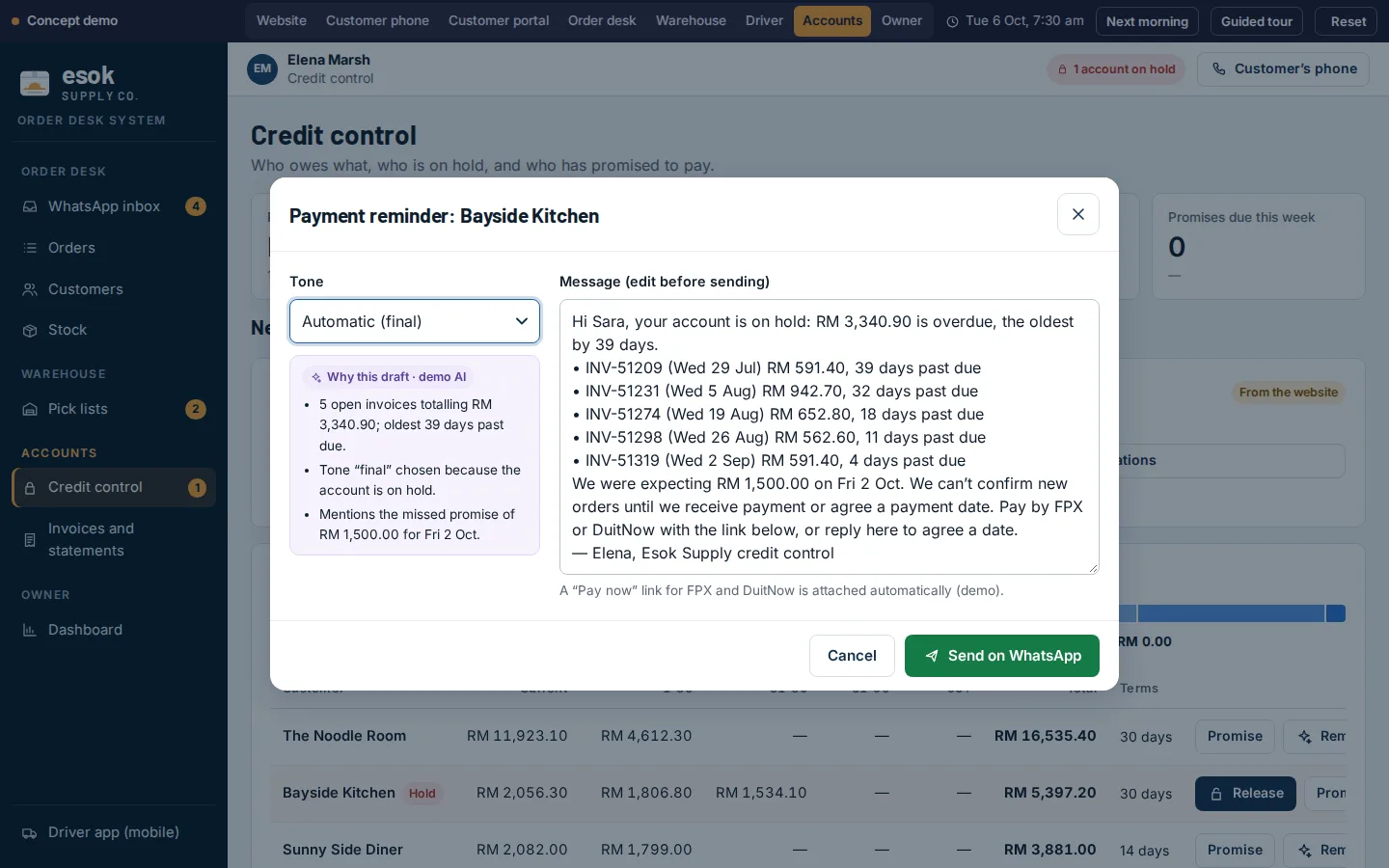This screenshot has width=1389, height=868.
Task: Switch to the Customer phone tab
Action: (377, 20)
